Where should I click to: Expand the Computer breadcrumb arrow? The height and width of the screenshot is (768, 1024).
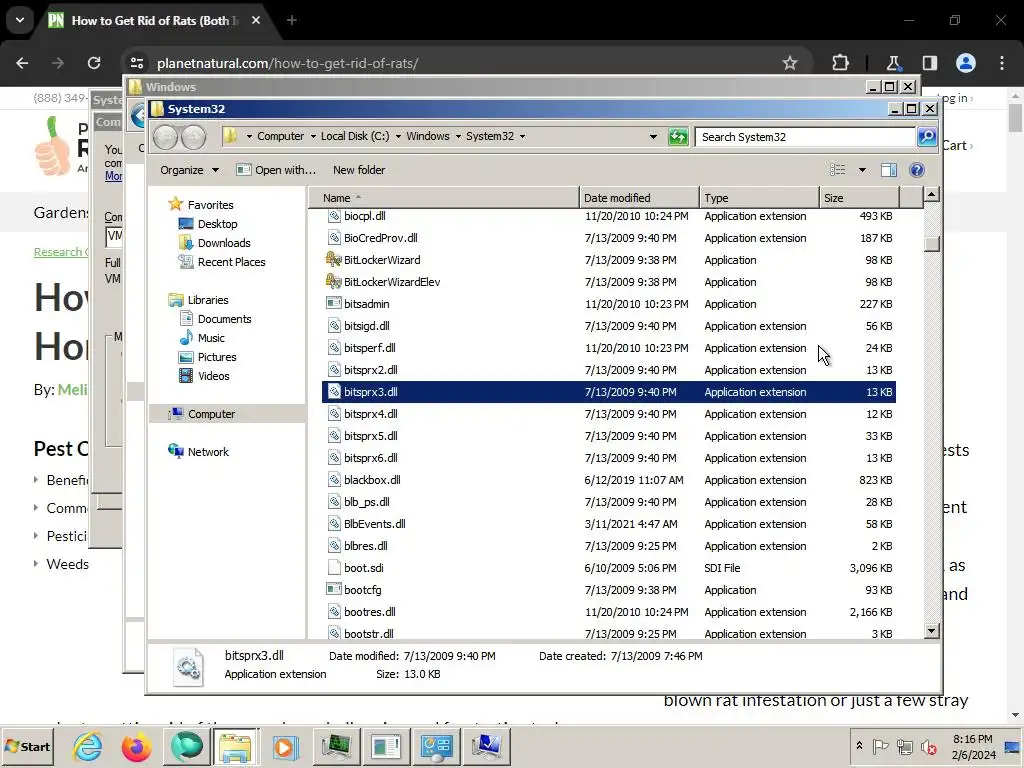[313, 136]
